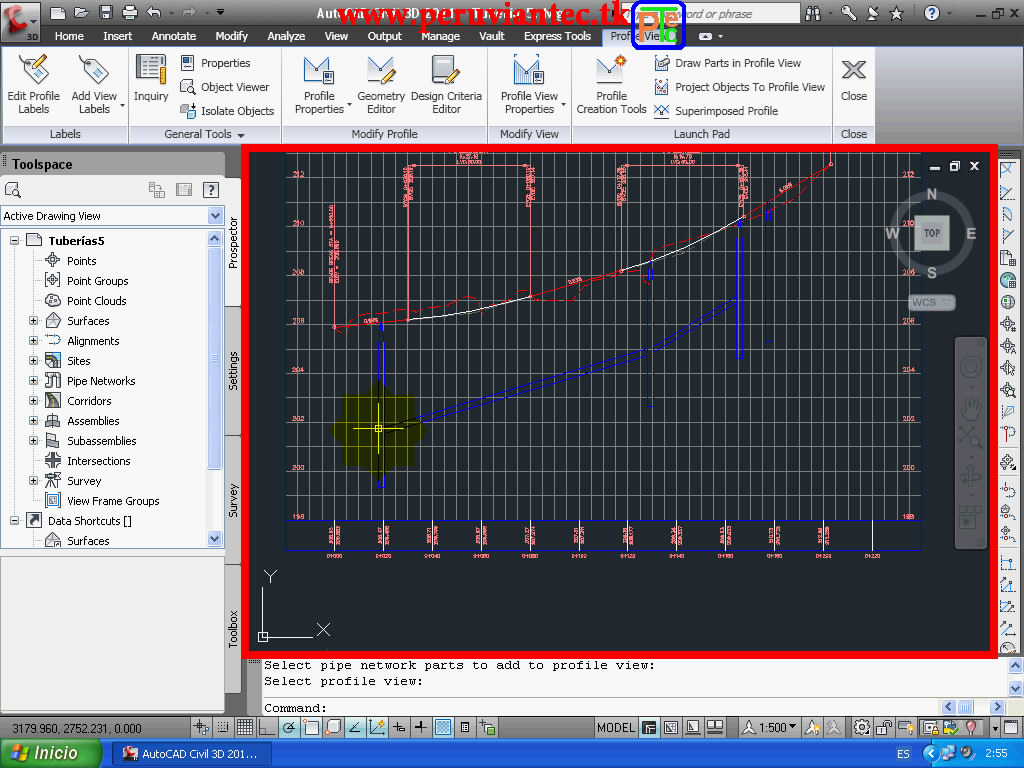Viewport: 1024px width, 768px height.
Task: Click Toolspace help question icon
Action: 210,190
